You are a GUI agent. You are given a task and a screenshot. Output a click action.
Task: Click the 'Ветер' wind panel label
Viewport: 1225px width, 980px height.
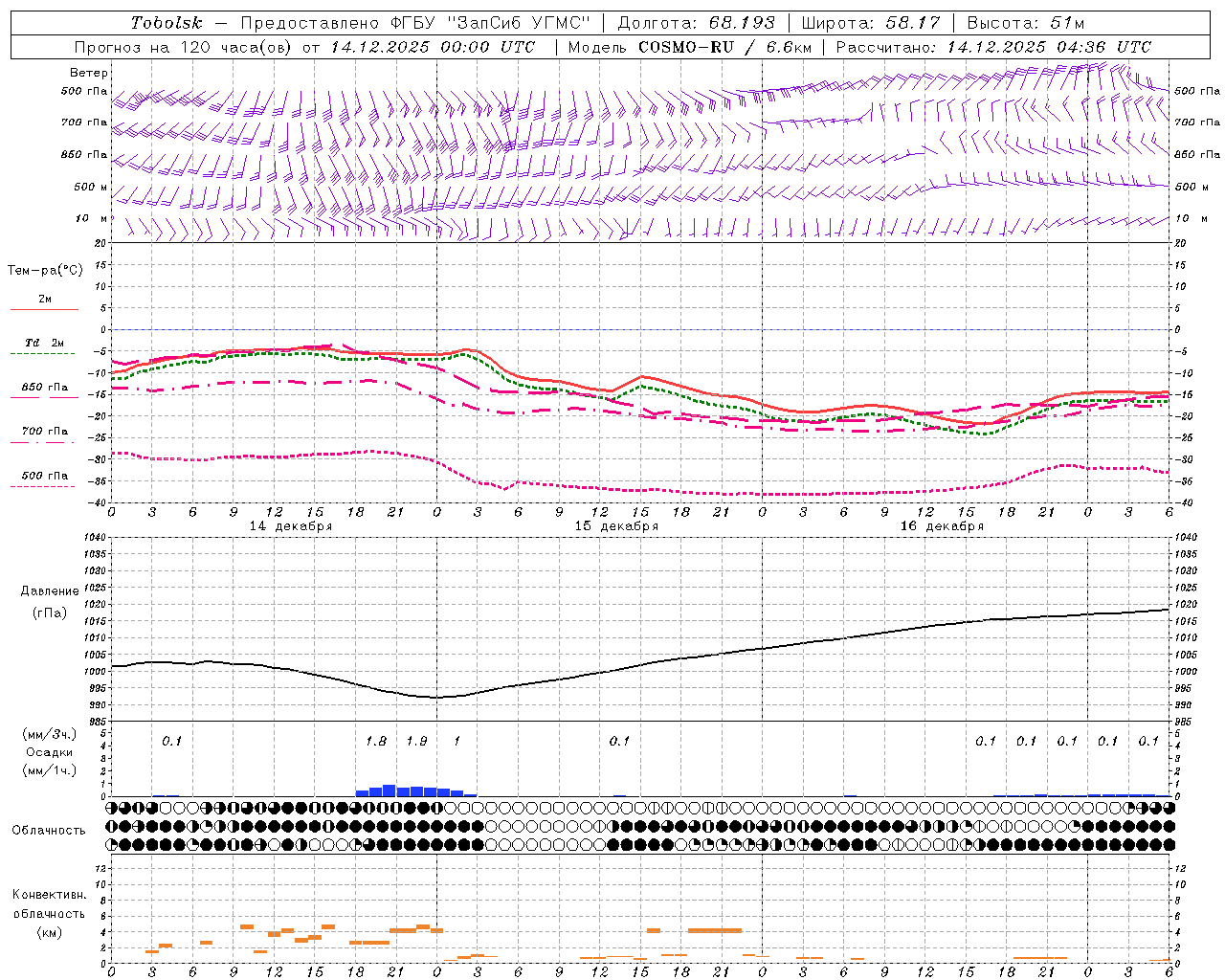(89, 73)
